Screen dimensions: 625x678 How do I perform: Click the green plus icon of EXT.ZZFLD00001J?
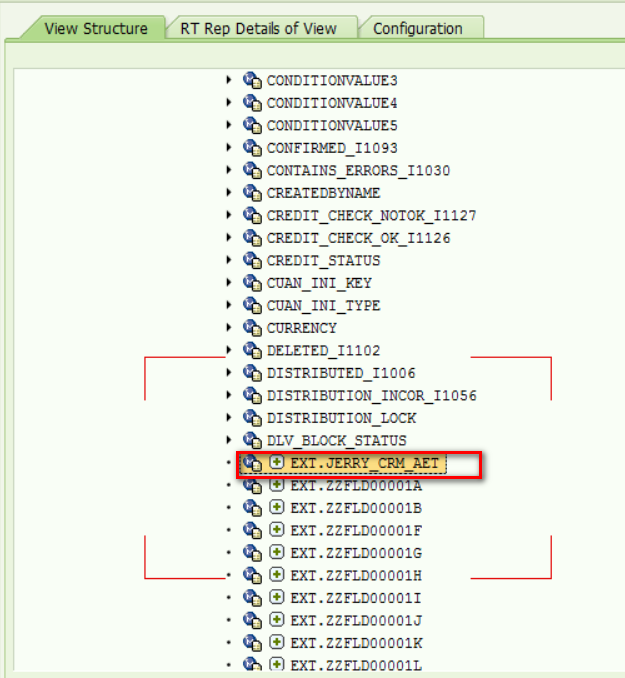[277, 620]
